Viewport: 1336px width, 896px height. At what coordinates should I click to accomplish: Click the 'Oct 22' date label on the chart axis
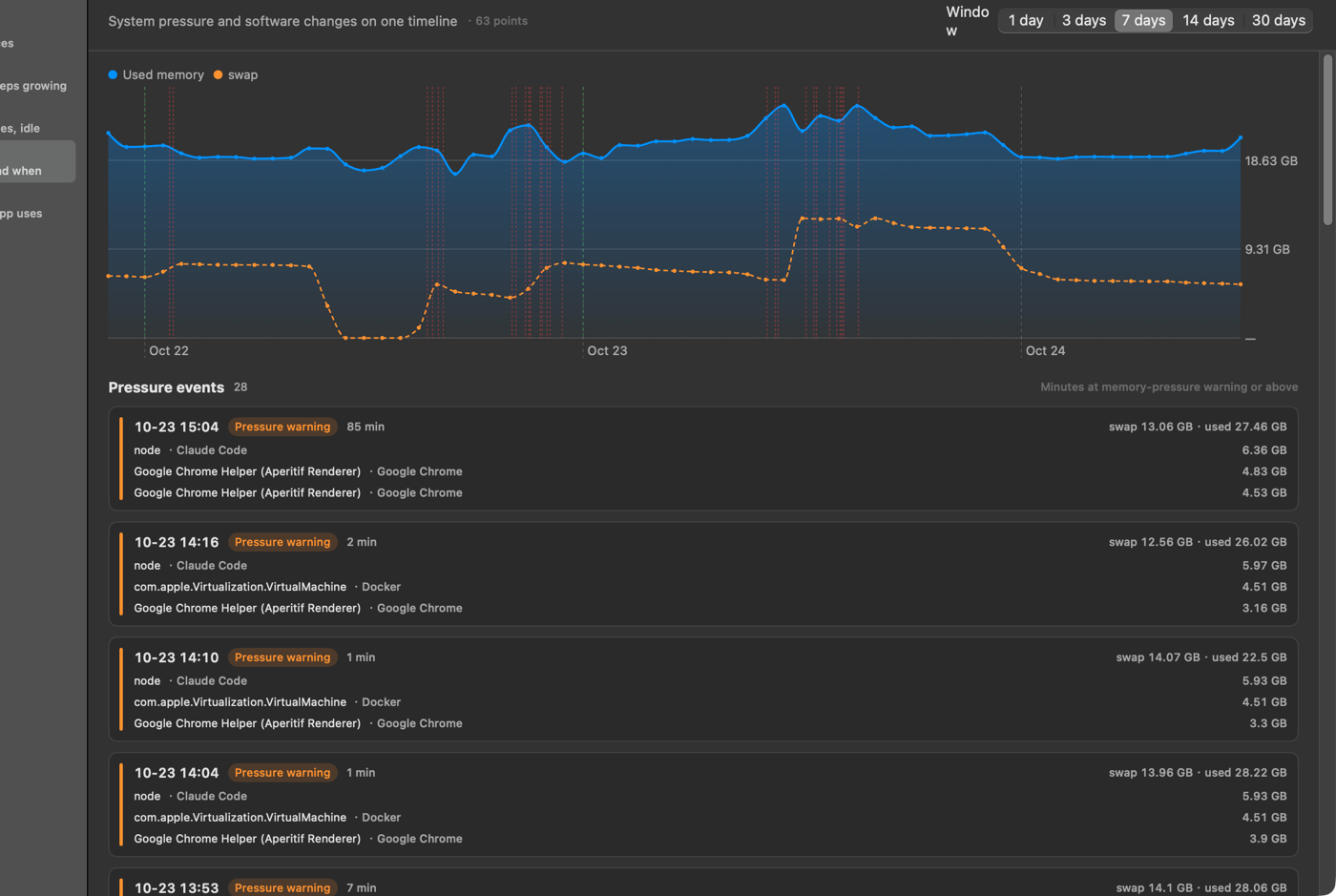point(169,350)
